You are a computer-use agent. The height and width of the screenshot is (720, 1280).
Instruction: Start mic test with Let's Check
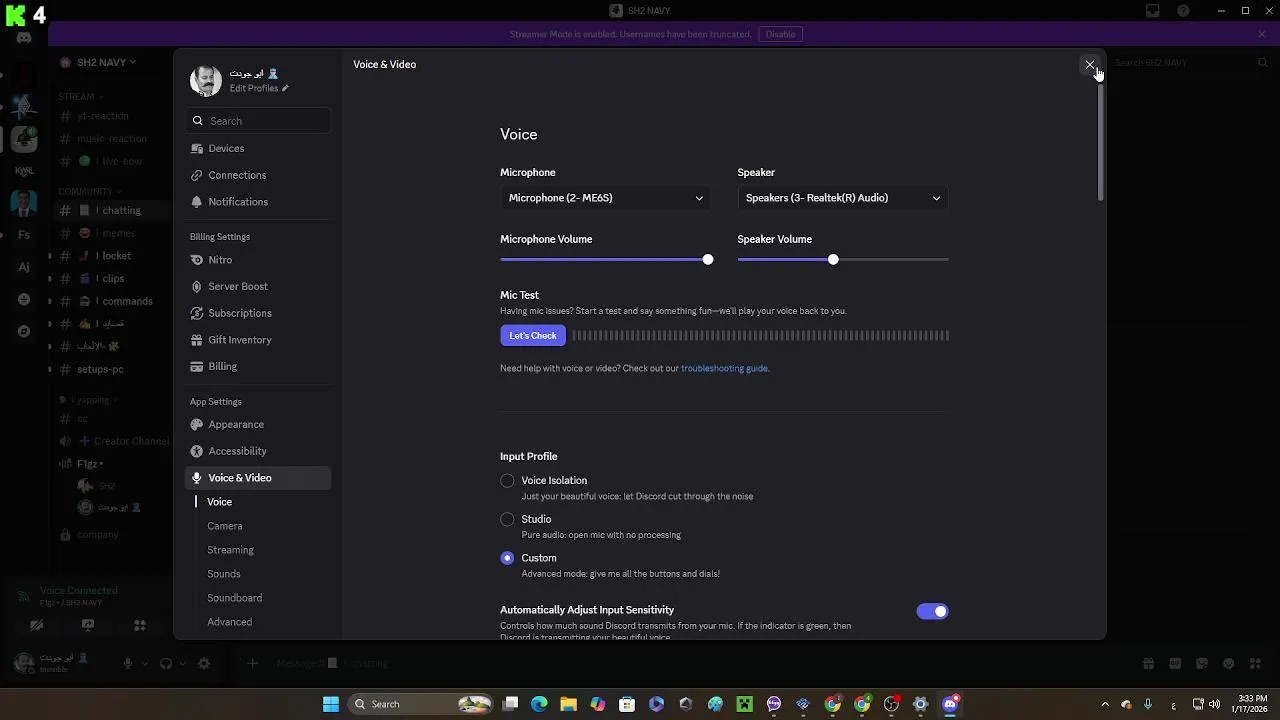[x=533, y=336]
